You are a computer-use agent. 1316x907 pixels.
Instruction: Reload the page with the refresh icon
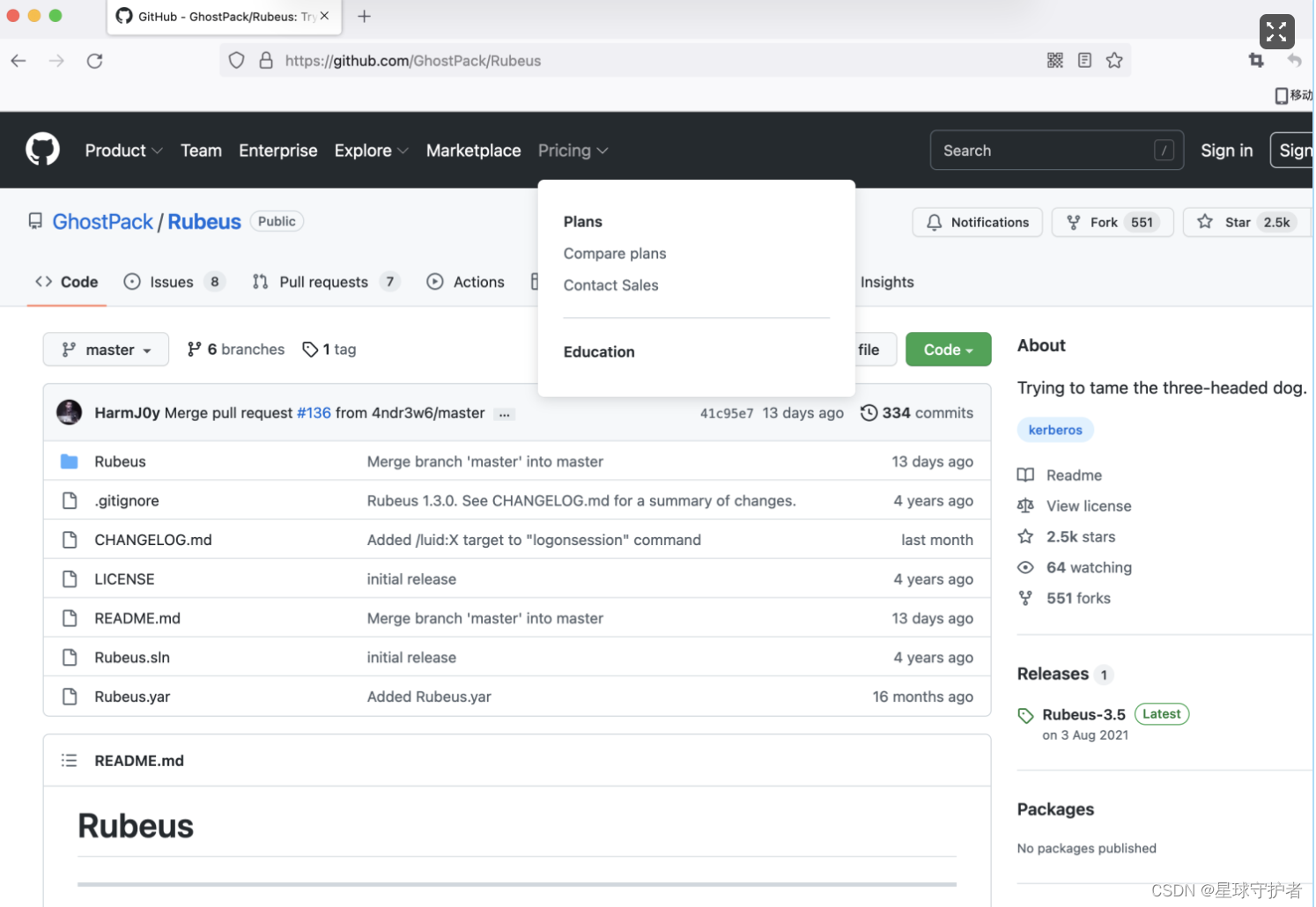coord(95,61)
